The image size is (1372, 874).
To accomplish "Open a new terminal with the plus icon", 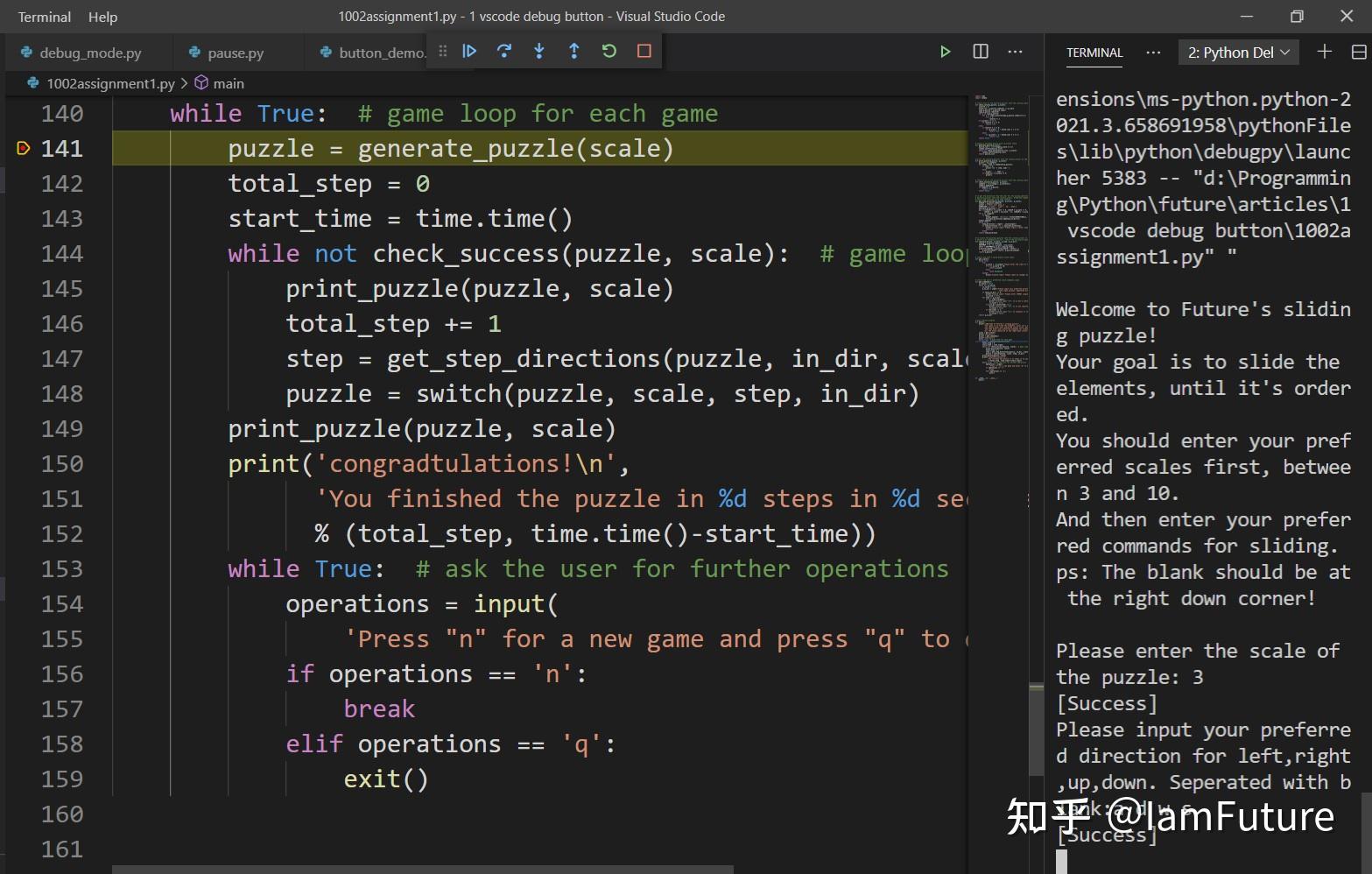I will tap(1325, 51).
